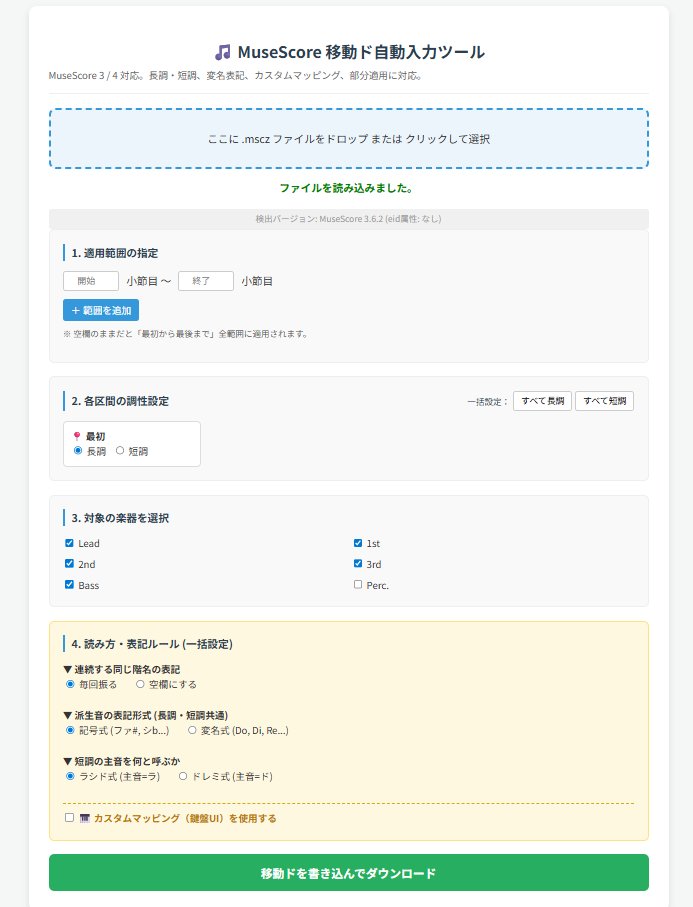Click the 4. 読み方・表記ルール heading
The width and height of the screenshot is (693, 907).
click(x=152, y=644)
